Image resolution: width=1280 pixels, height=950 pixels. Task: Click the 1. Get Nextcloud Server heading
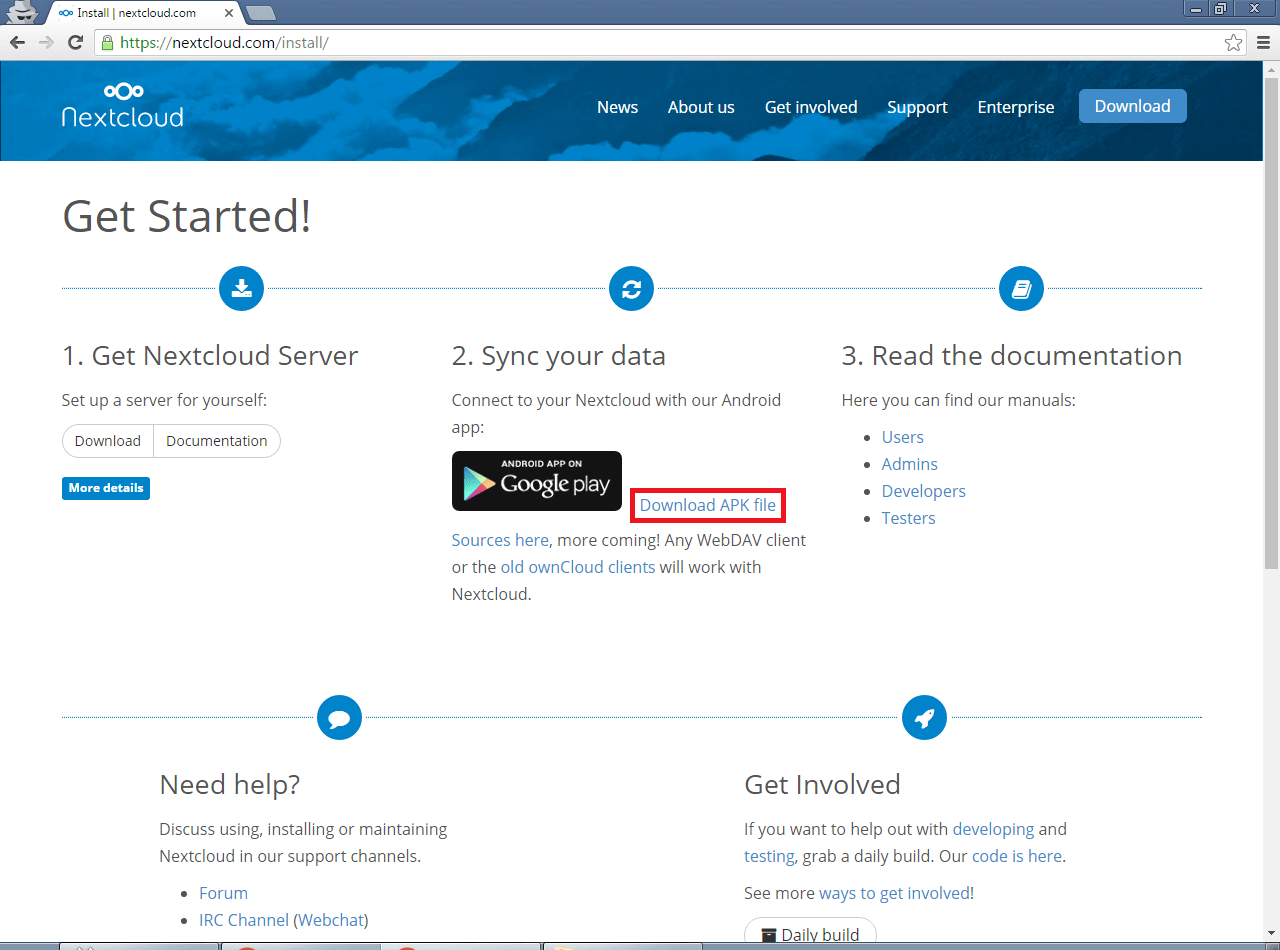pyautogui.click(x=210, y=356)
